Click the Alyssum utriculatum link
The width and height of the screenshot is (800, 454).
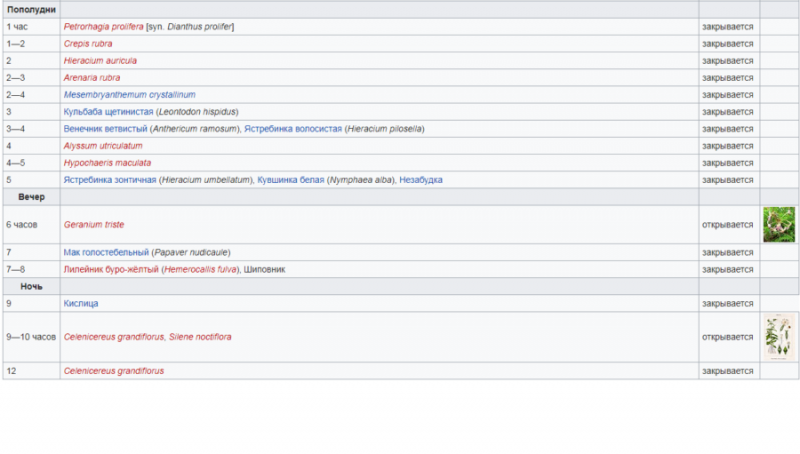coord(103,146)
